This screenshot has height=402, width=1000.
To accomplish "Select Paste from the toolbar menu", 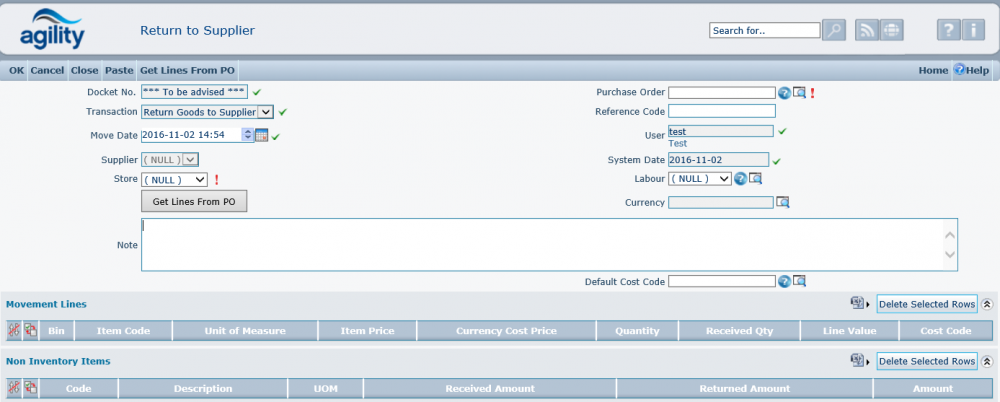I will pyautogui.click(x=119, y=71).
